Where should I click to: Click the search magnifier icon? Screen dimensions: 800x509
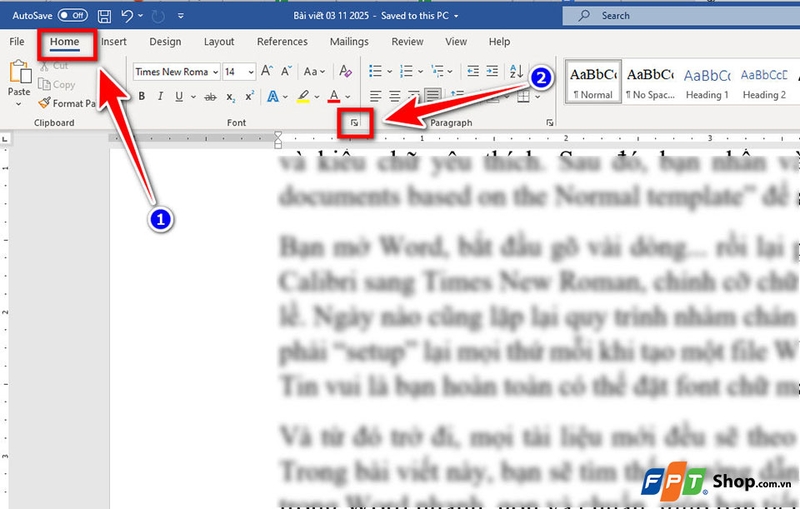tap(584, 16)
